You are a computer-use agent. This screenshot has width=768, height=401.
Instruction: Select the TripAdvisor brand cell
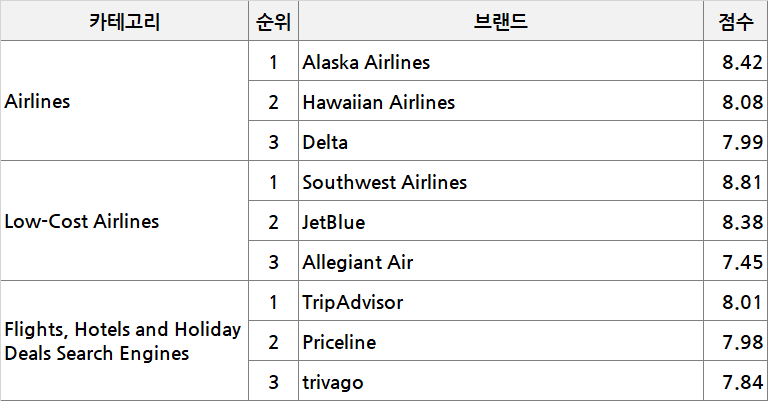coord(352,302)
